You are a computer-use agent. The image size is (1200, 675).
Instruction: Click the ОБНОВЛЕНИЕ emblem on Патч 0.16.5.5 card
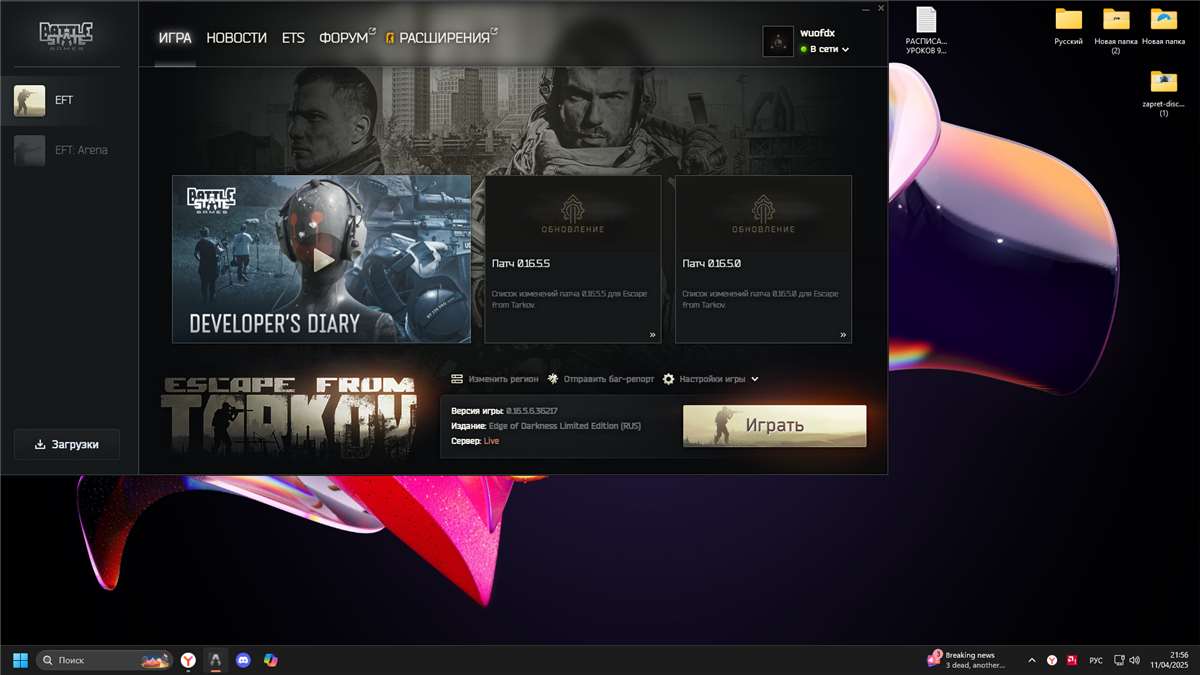(573, 214)
